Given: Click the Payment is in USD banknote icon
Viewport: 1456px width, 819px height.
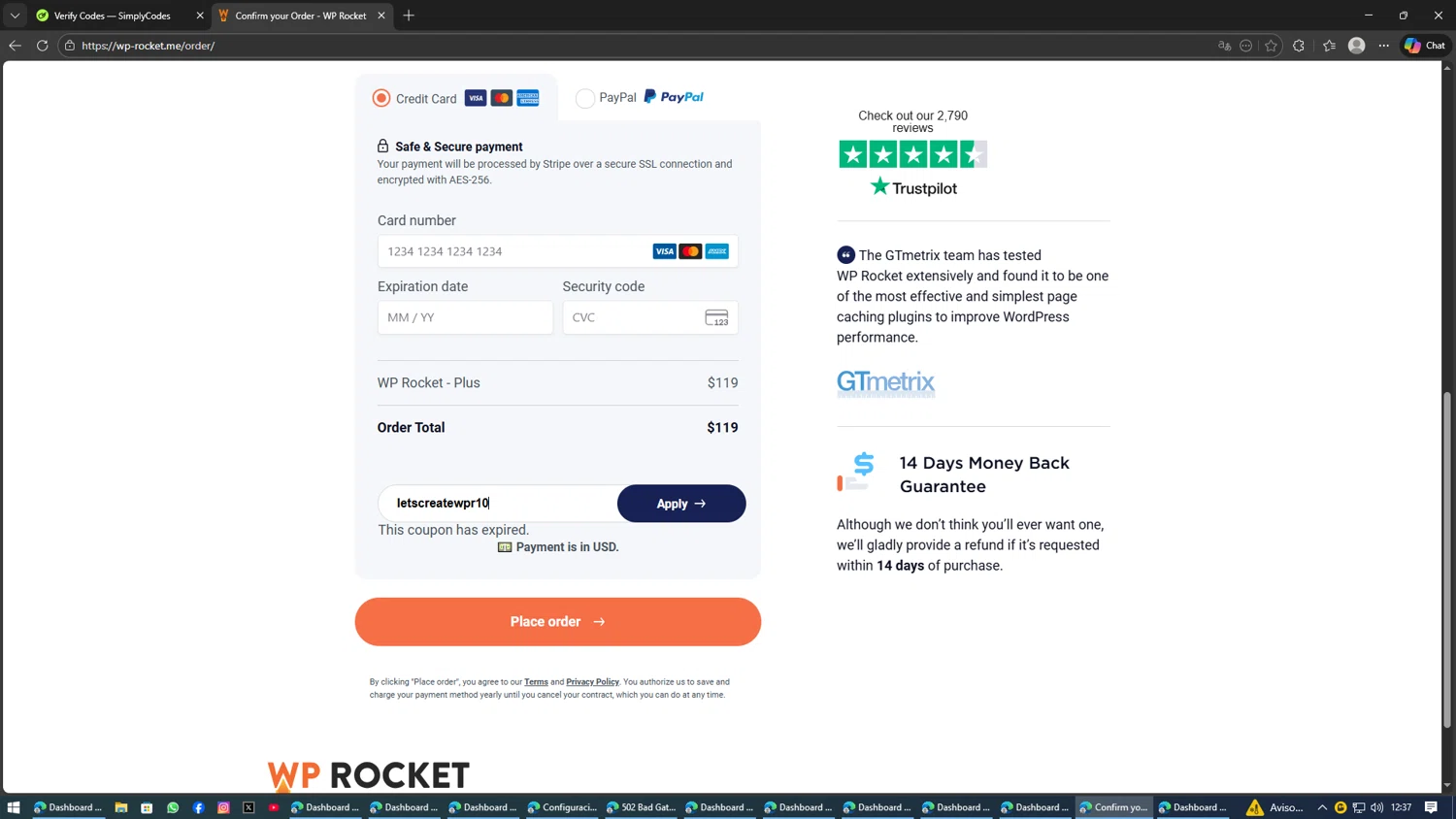Looking at the screenshot, I should (x=505, y=547).
